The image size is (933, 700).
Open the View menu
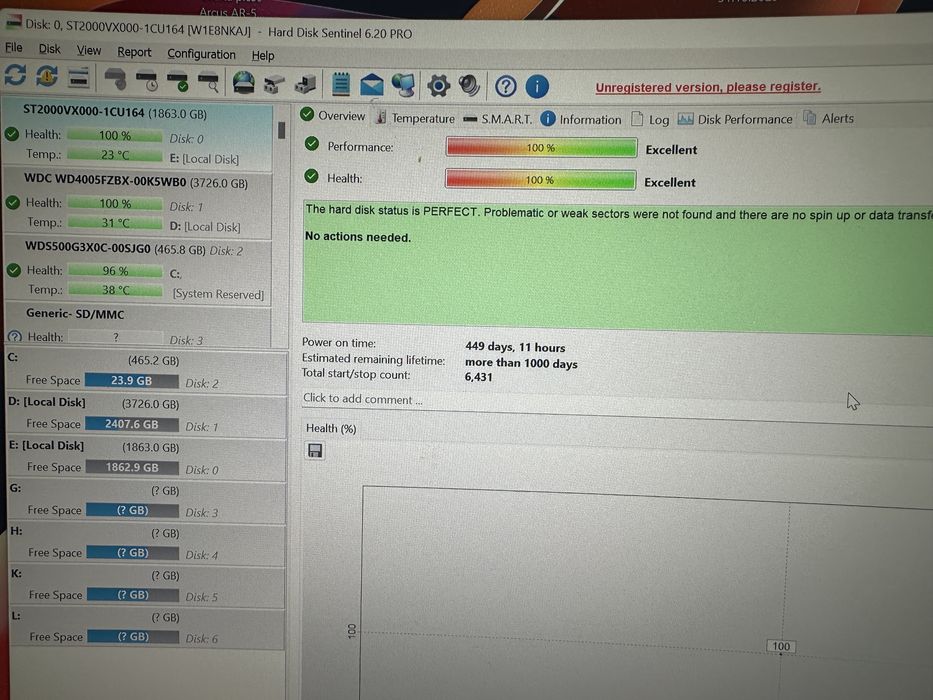[x=89, y=51]
